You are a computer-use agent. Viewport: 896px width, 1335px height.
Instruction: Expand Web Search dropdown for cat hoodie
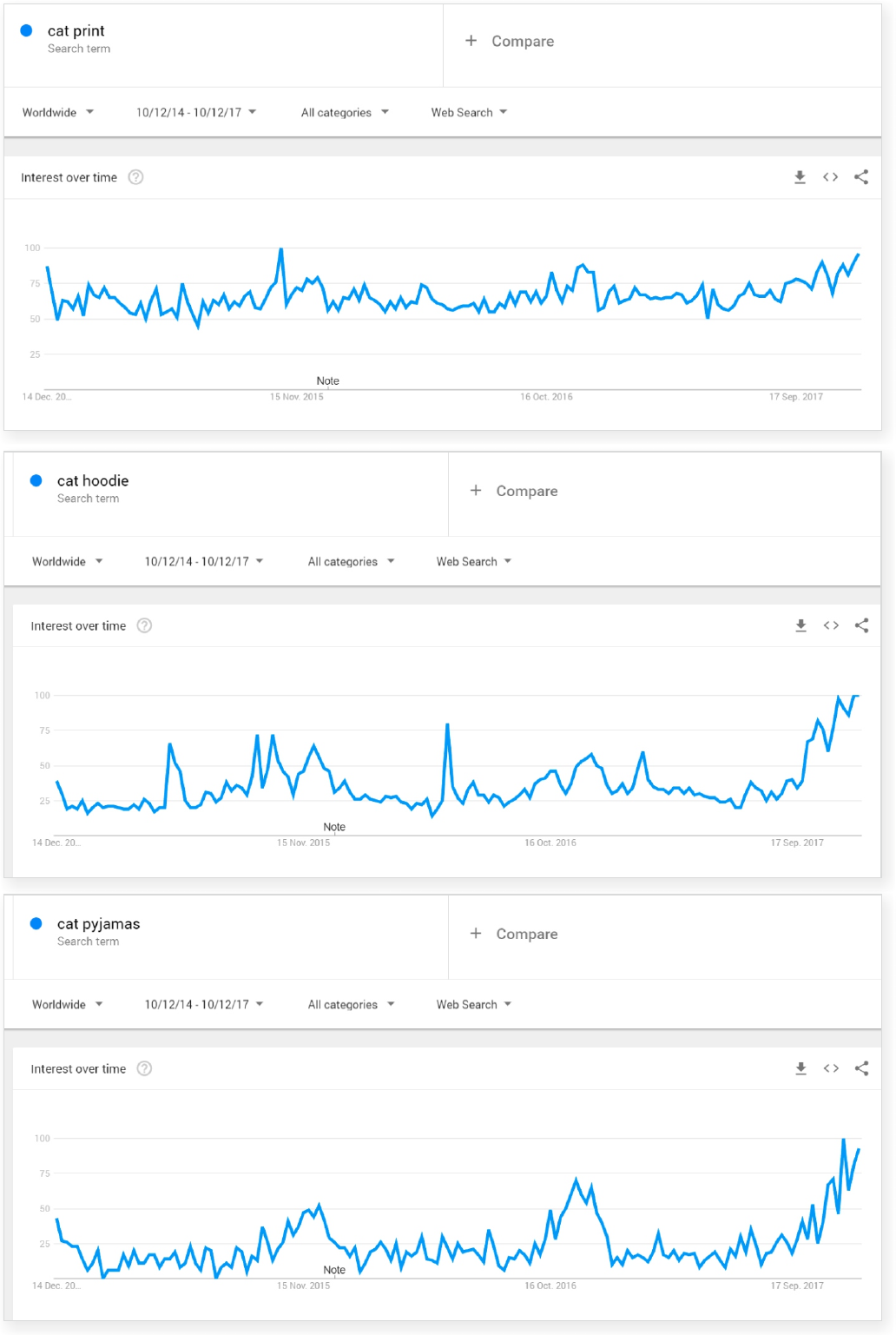473,561
